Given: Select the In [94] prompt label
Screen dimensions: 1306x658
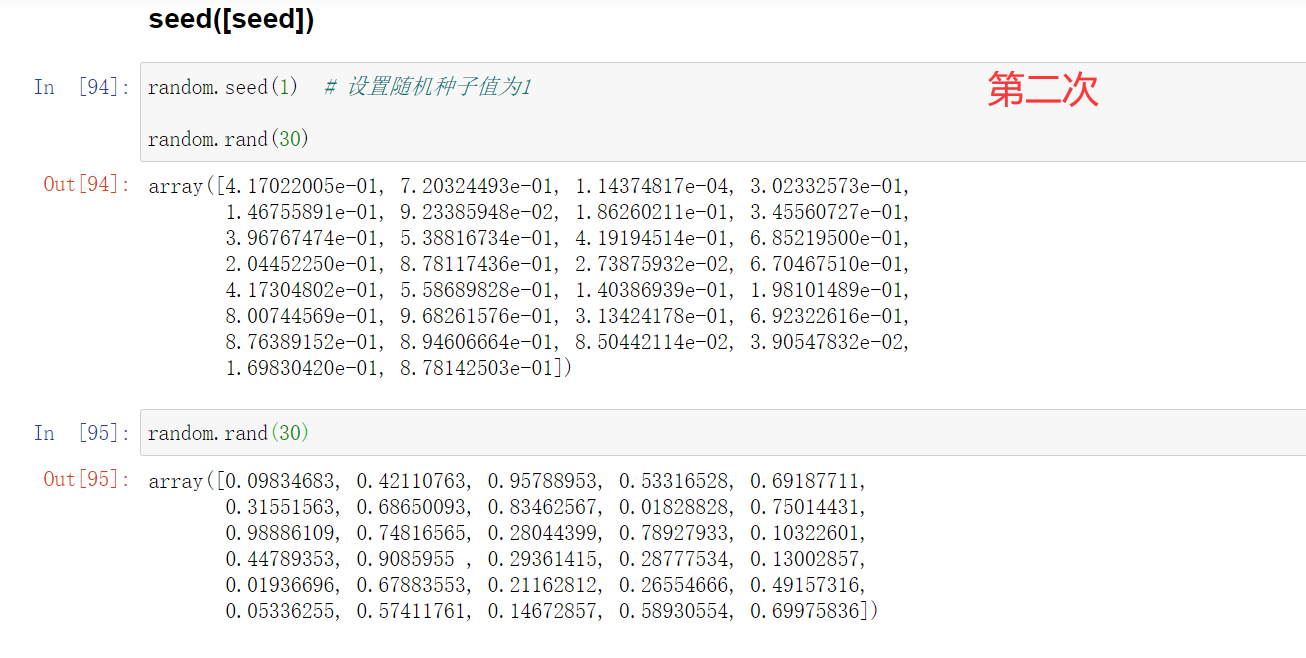Looking at the screenshot, I should 82,88.
